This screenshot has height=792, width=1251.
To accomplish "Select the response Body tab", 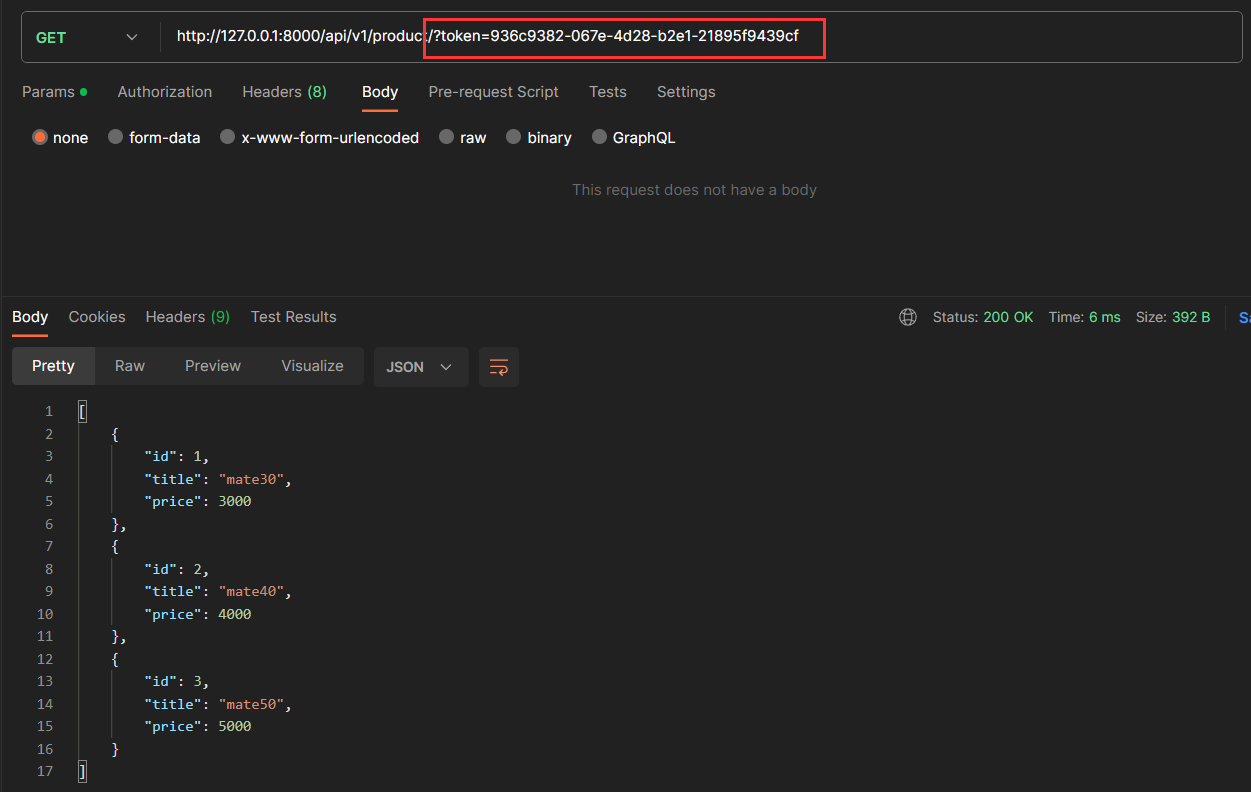I will pyautogui.click(x=30, y=317).
